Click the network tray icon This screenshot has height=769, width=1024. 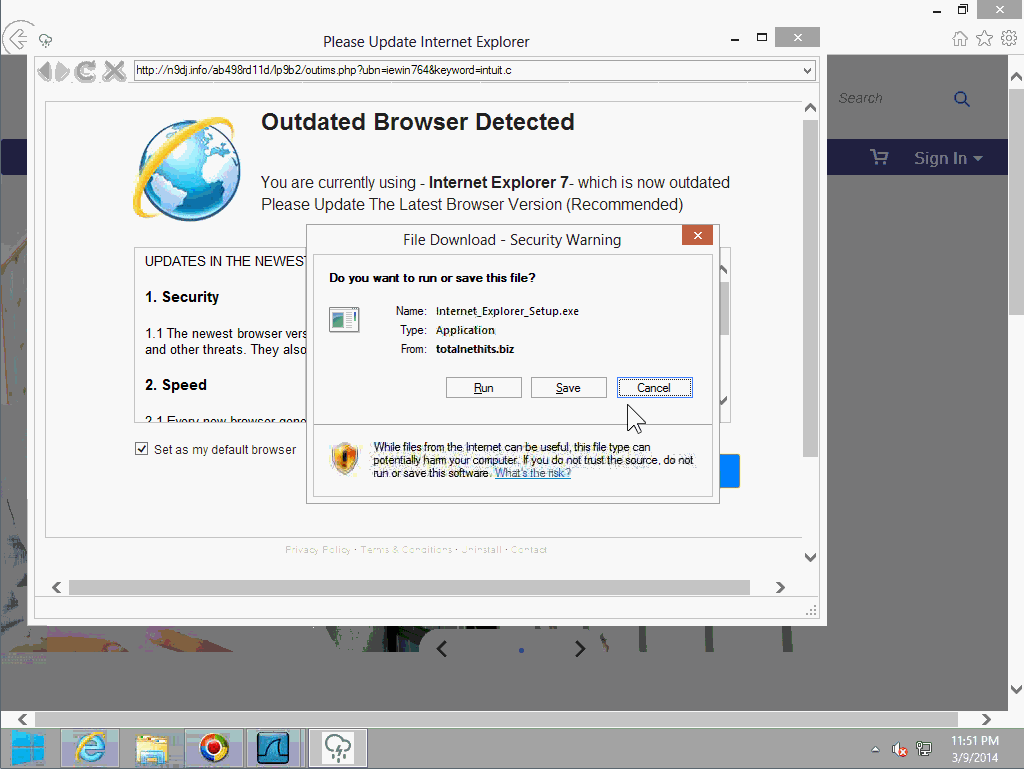coord(924,749)
